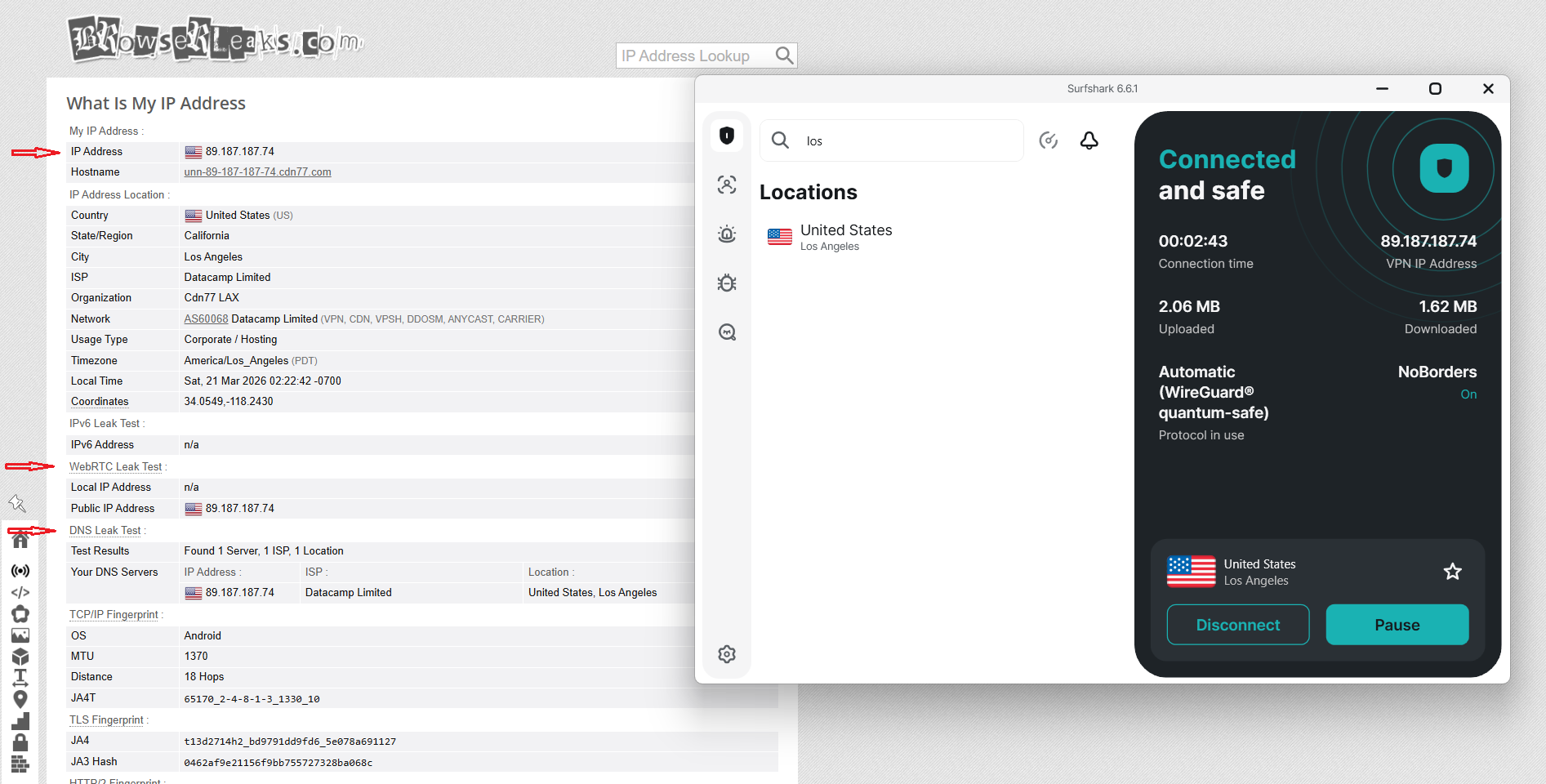Click the Disconnect button
Screen dimensions: 1546x784
(x=1238, y=625)
